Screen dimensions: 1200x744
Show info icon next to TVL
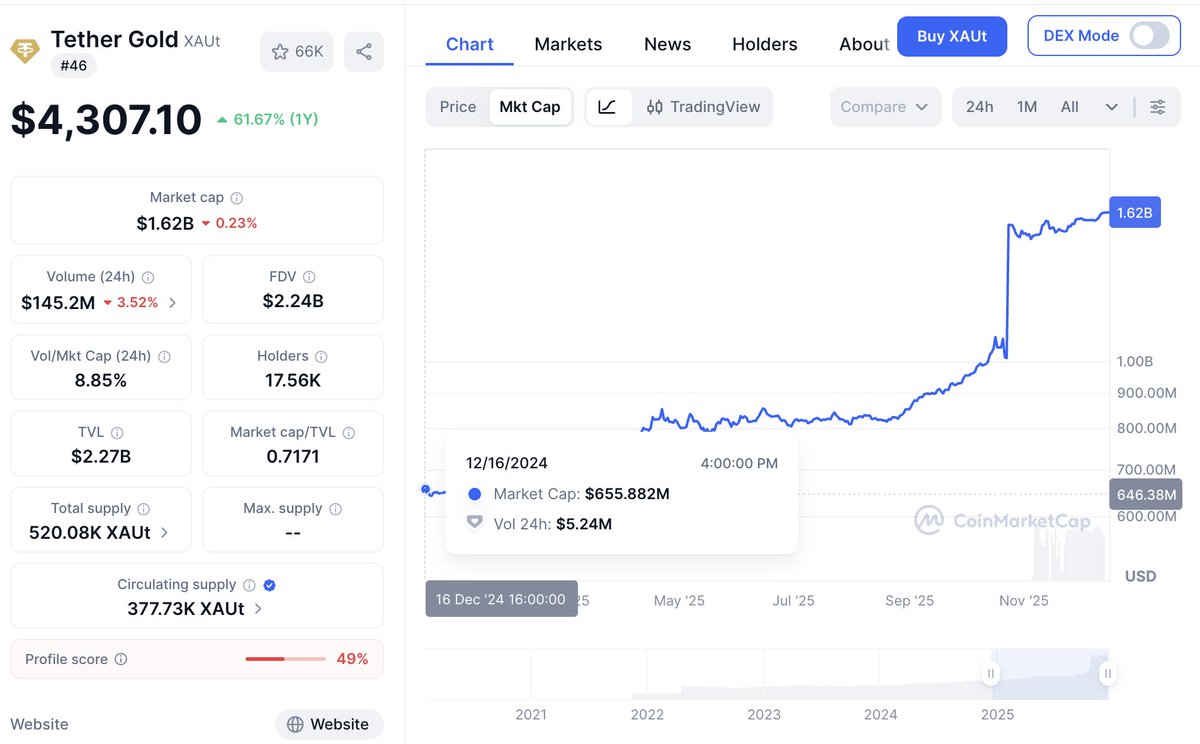tap(117, 433)
